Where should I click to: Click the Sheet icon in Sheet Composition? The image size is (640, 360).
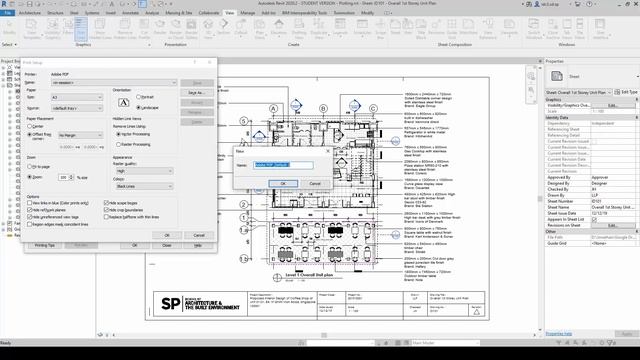tap(395, 28)
